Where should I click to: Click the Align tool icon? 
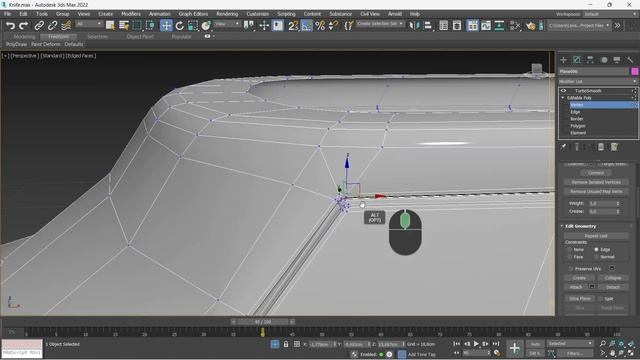tap(428, 26)
